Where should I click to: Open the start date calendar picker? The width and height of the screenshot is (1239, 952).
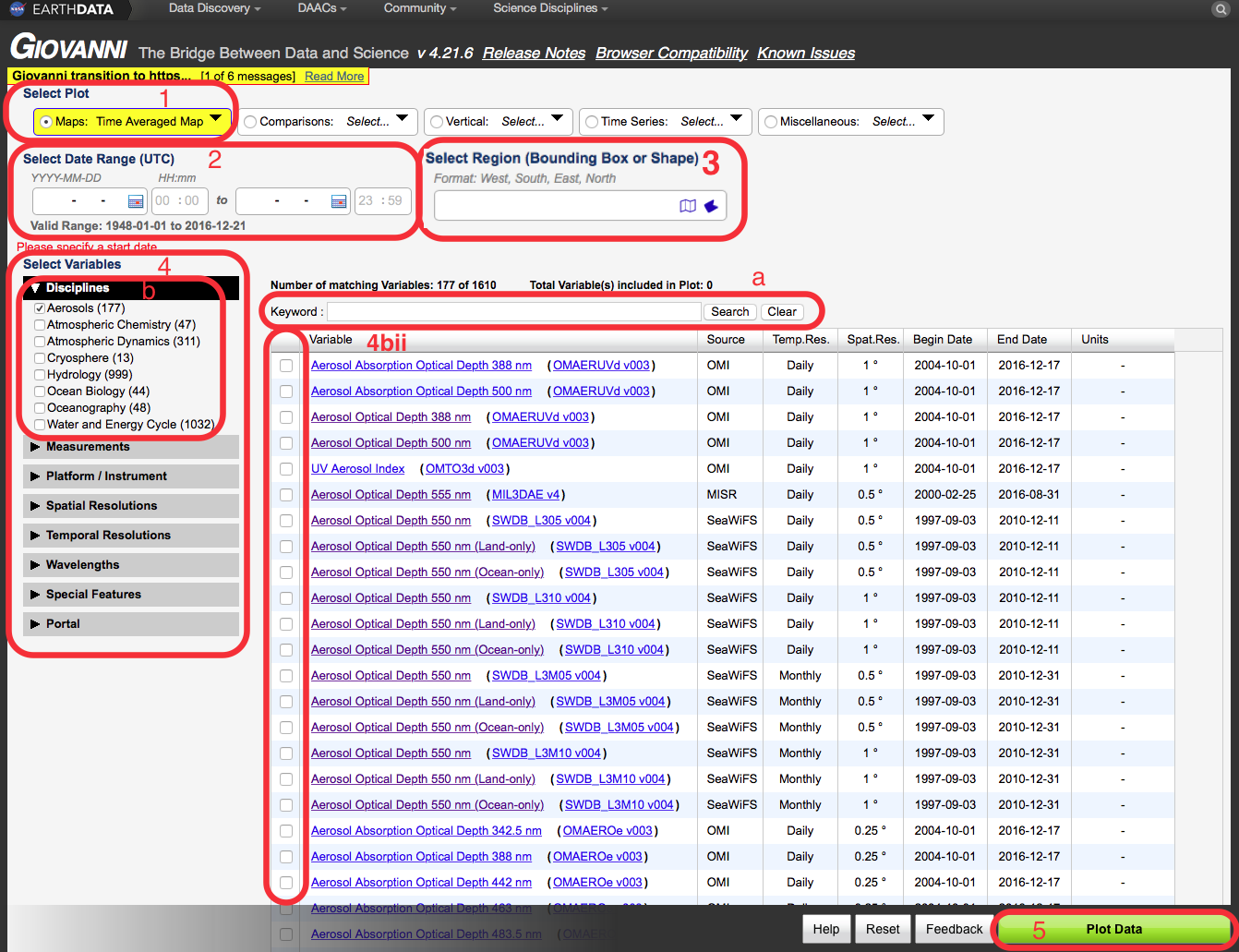pos(136,201)
